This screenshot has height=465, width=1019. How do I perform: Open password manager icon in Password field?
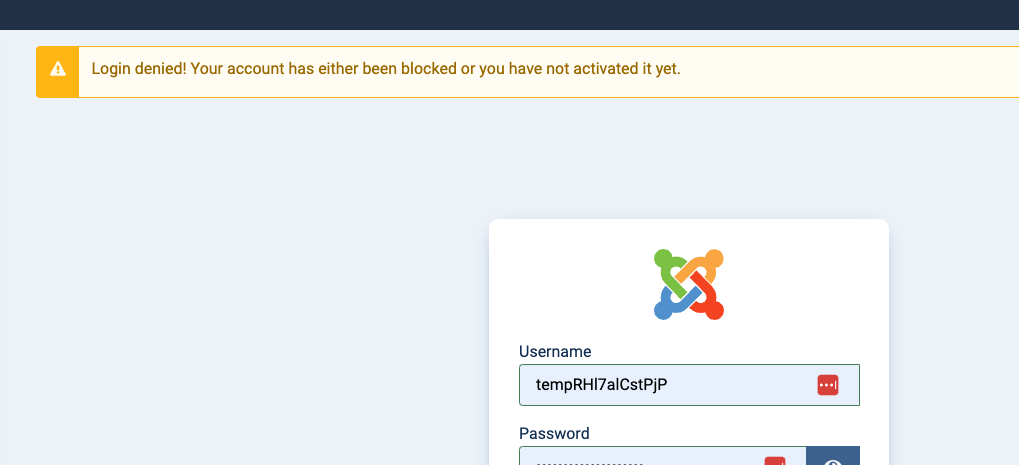[x=773, y=461]
